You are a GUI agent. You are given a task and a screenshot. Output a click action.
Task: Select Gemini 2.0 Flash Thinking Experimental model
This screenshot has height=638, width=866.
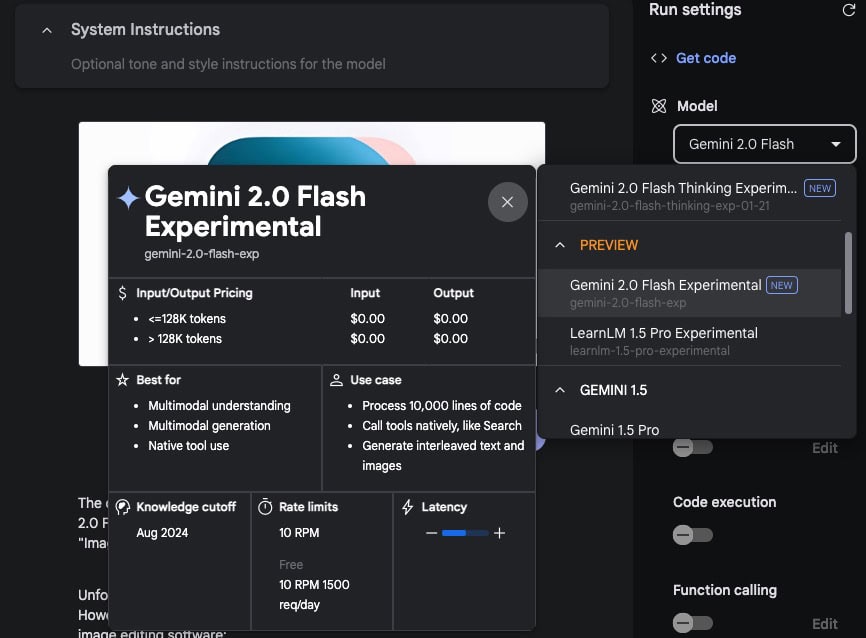pos(690,196)
